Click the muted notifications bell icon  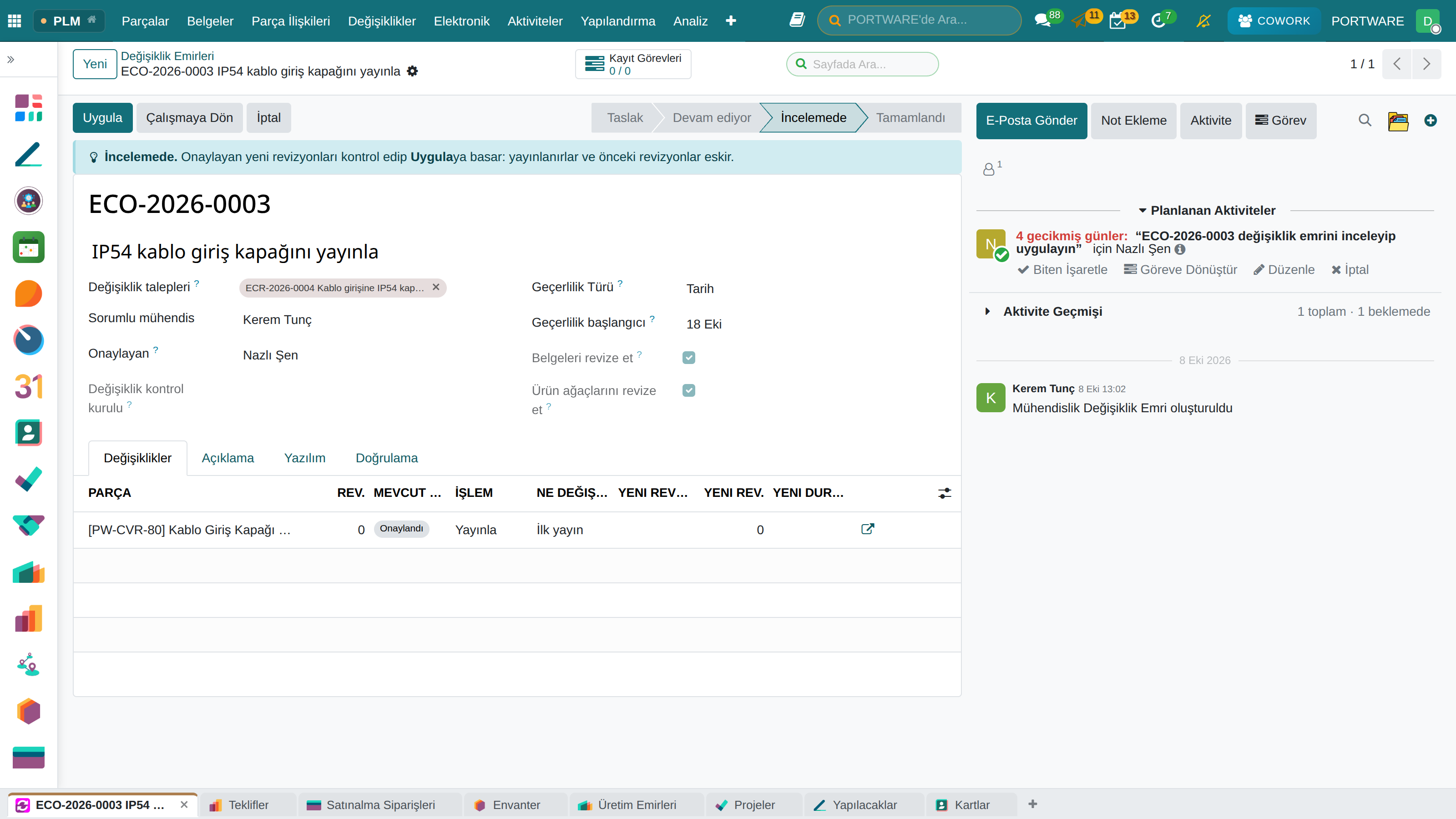[x=1203, y=21]
